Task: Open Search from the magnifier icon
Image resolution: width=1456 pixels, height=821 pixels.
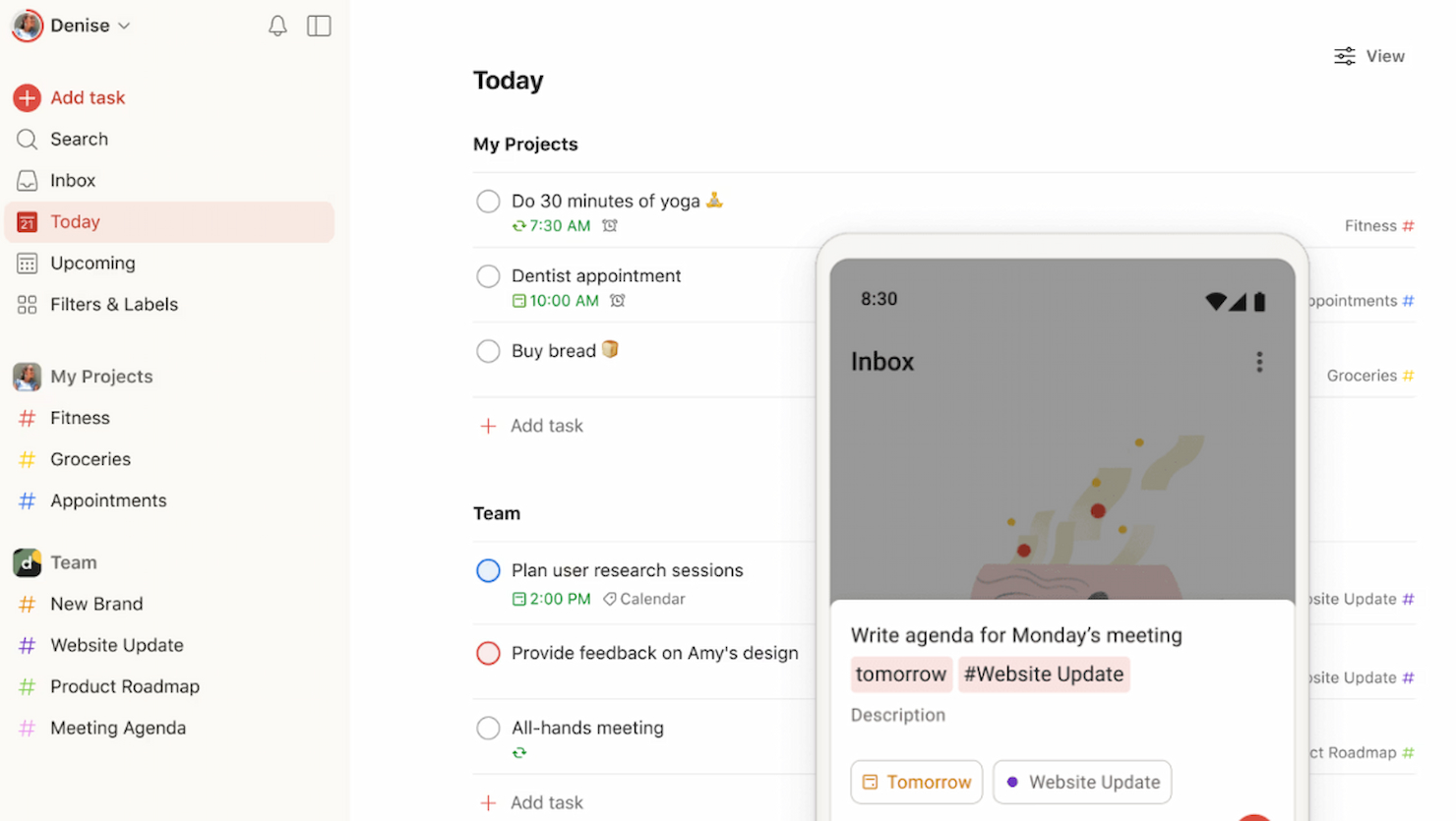Action: click(27, 139)
